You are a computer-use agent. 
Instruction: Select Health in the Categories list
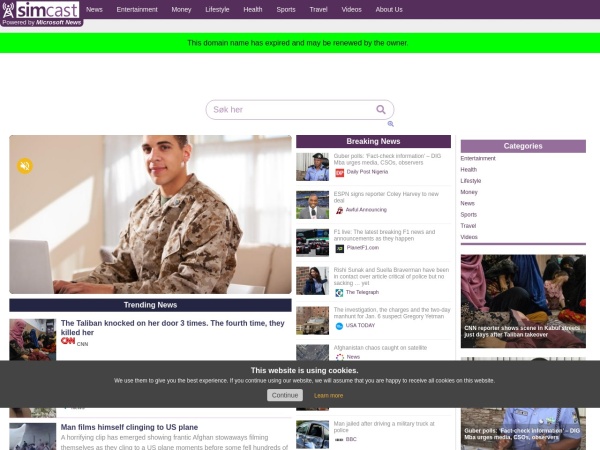[x=469, y=170]
